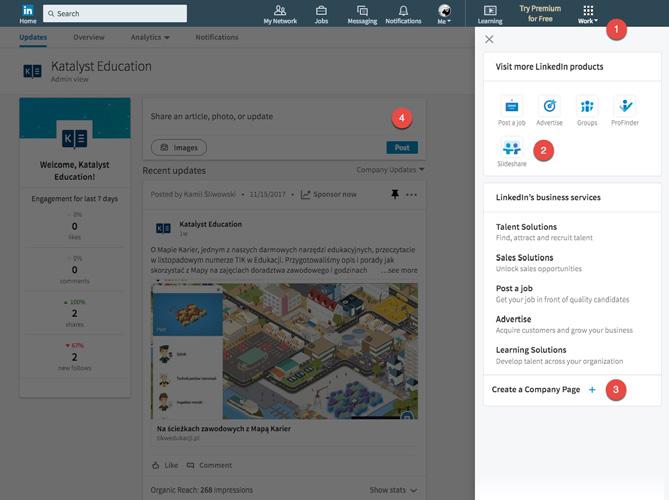This screenshot has height=500, width=669.
Task: Expand Show stats for the post
Action: coord(393,490)
